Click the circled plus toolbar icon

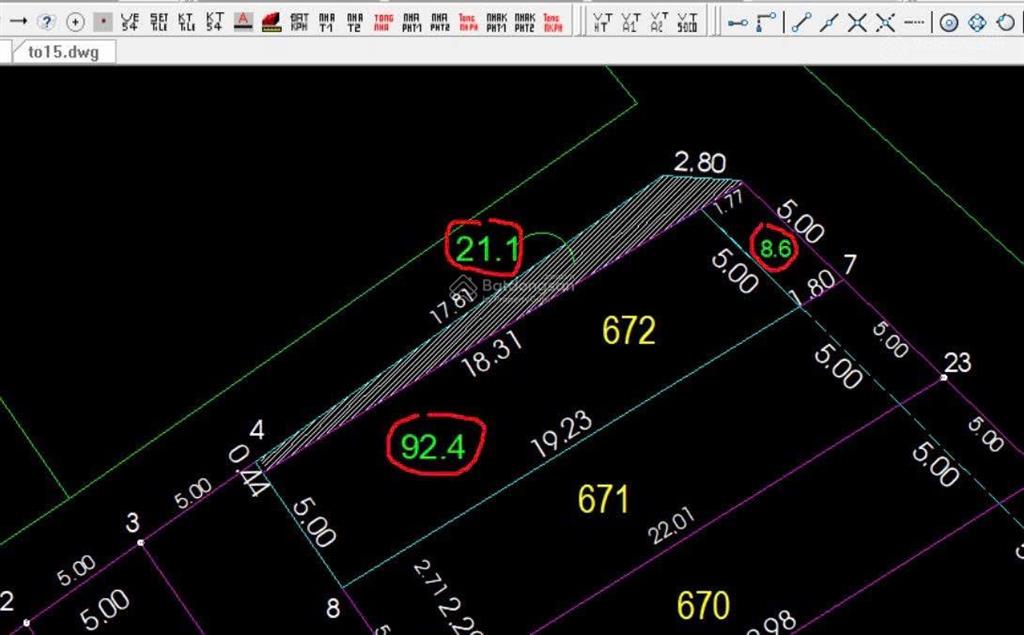75,22
